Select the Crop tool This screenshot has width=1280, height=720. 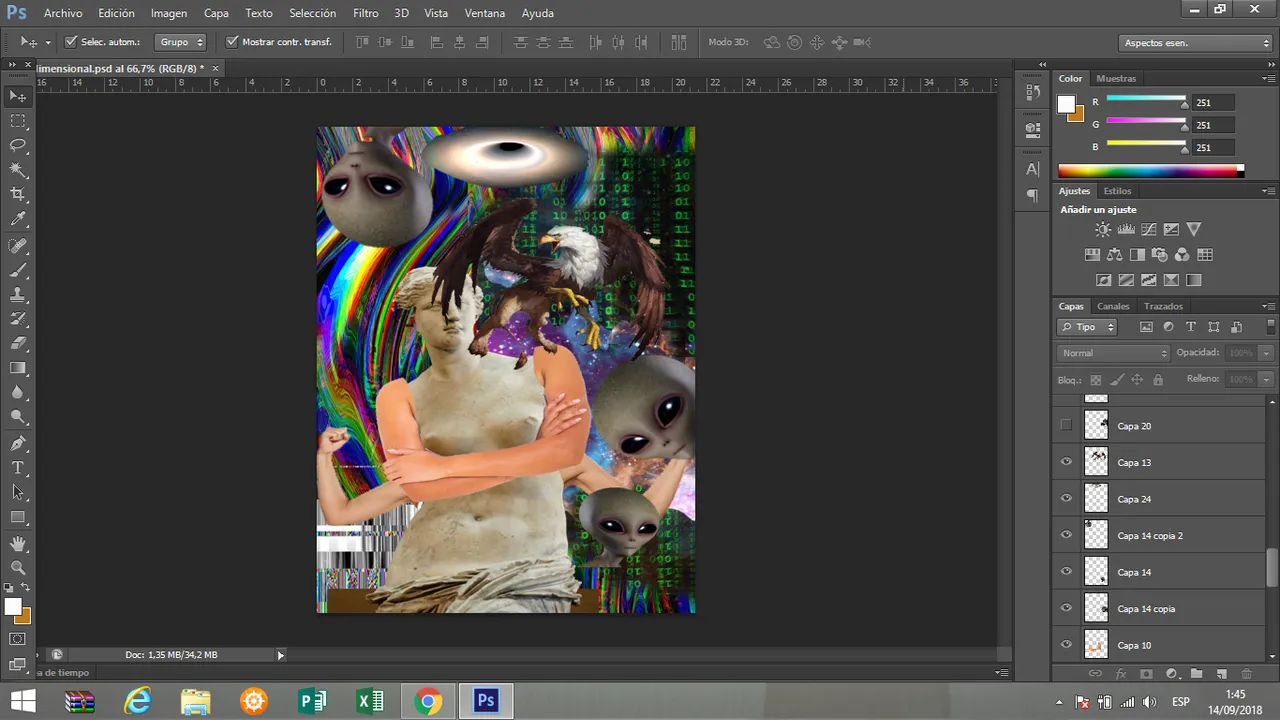click(18, 194)
